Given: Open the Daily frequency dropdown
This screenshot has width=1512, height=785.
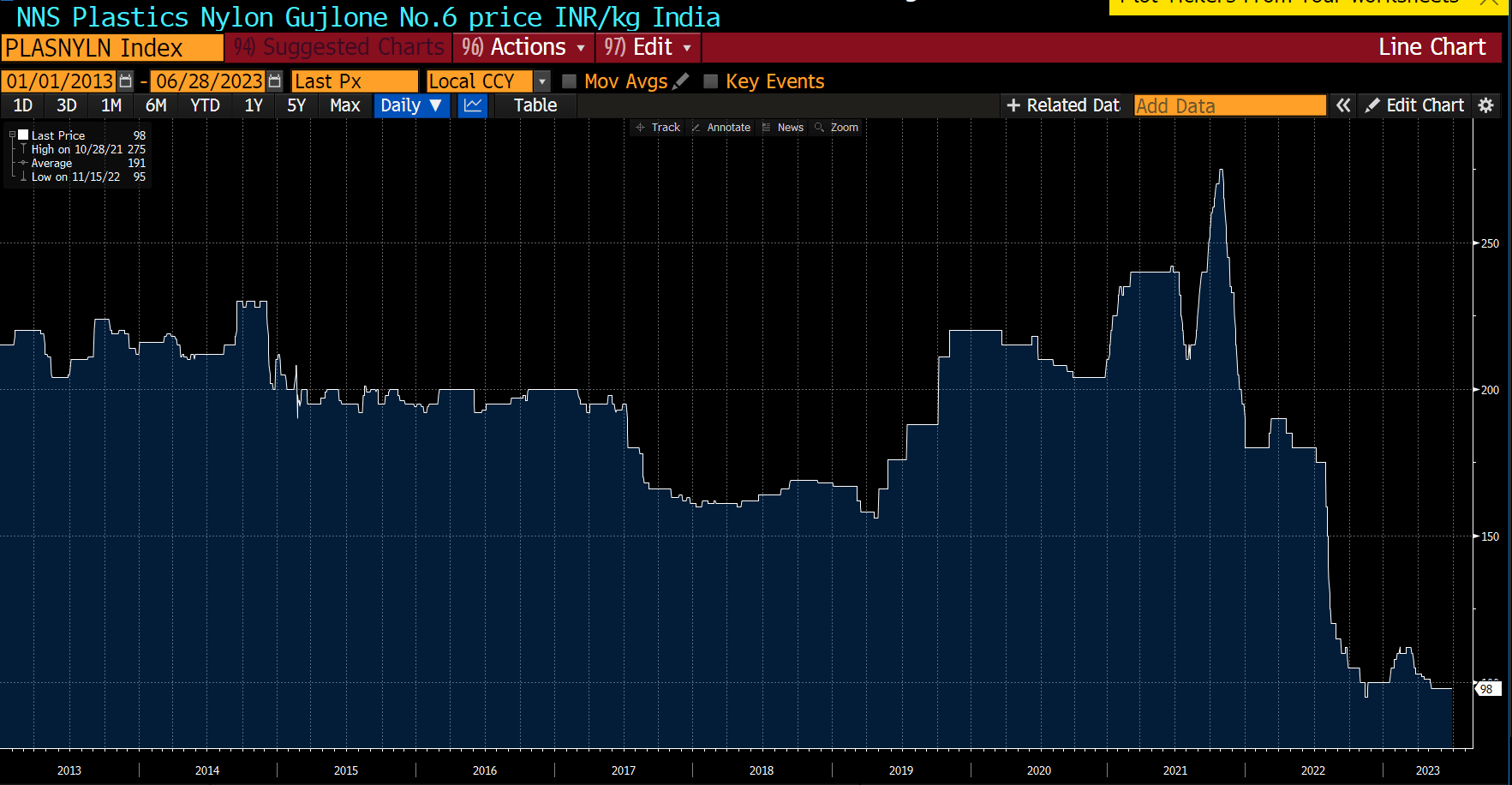Looking at the screenshot, I should pos(411,105).
